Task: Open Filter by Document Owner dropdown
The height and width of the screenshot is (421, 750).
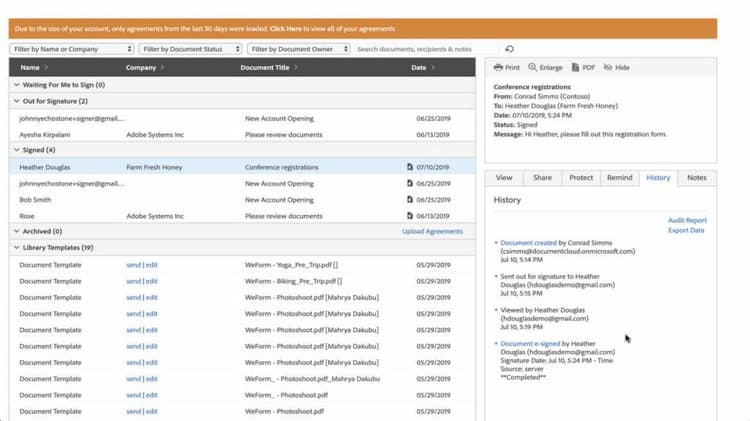Action: click(x=298, y=49)
